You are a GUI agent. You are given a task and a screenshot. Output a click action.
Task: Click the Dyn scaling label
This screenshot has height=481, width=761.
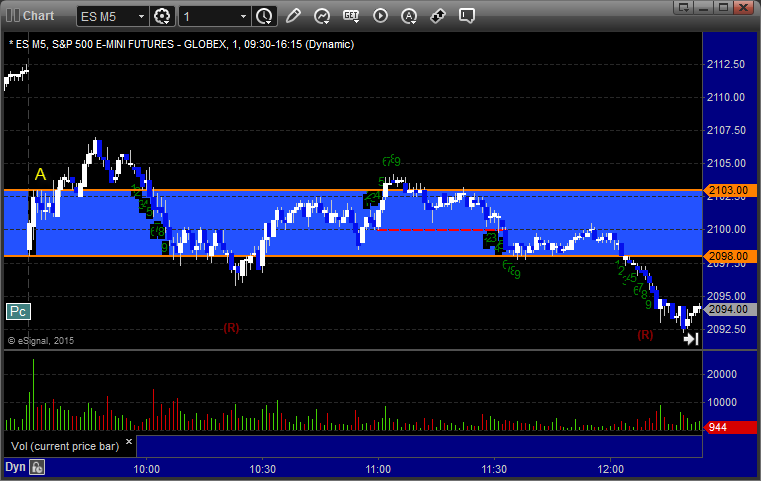[15, 467]
